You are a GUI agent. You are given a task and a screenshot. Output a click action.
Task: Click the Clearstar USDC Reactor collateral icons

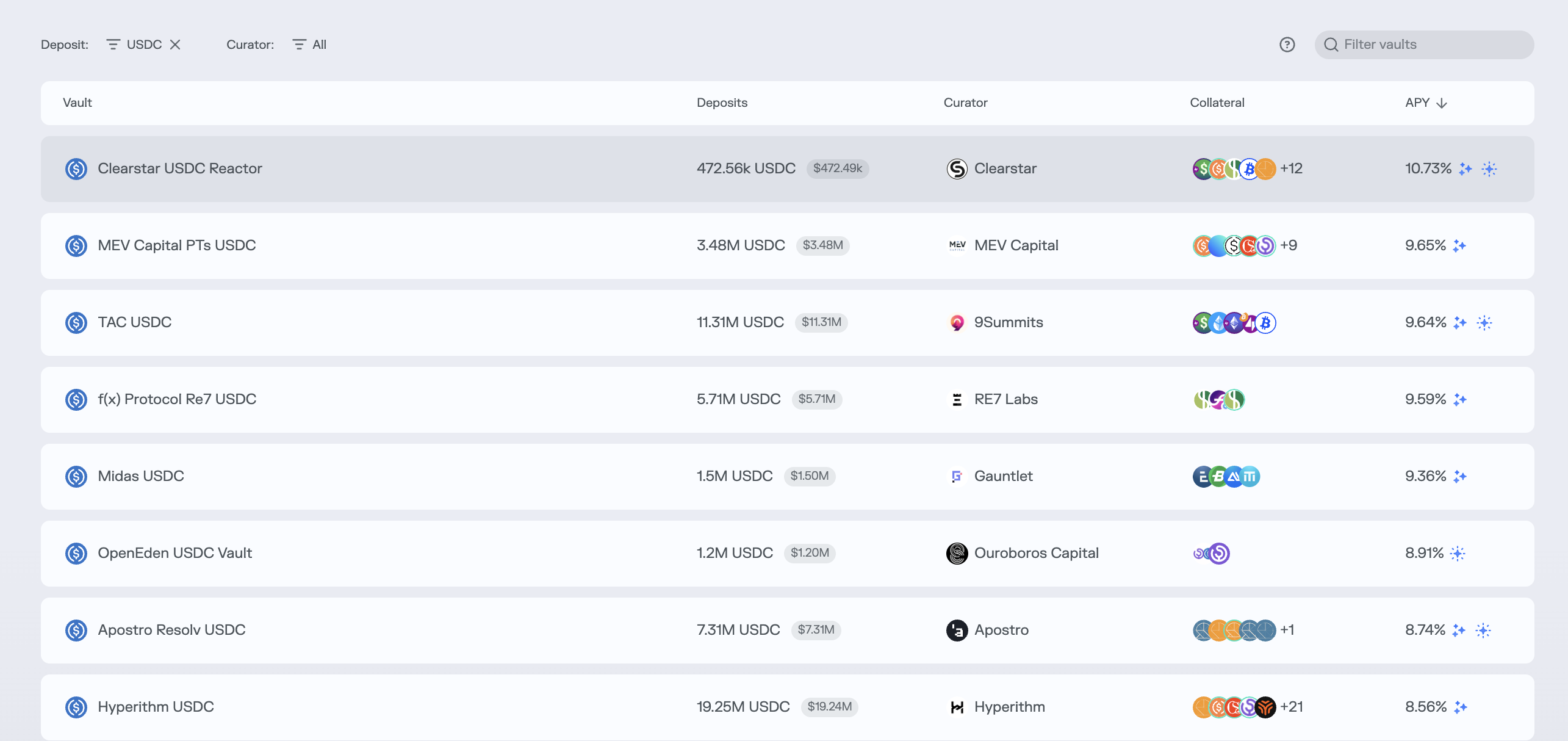[x=1234, y=168]
